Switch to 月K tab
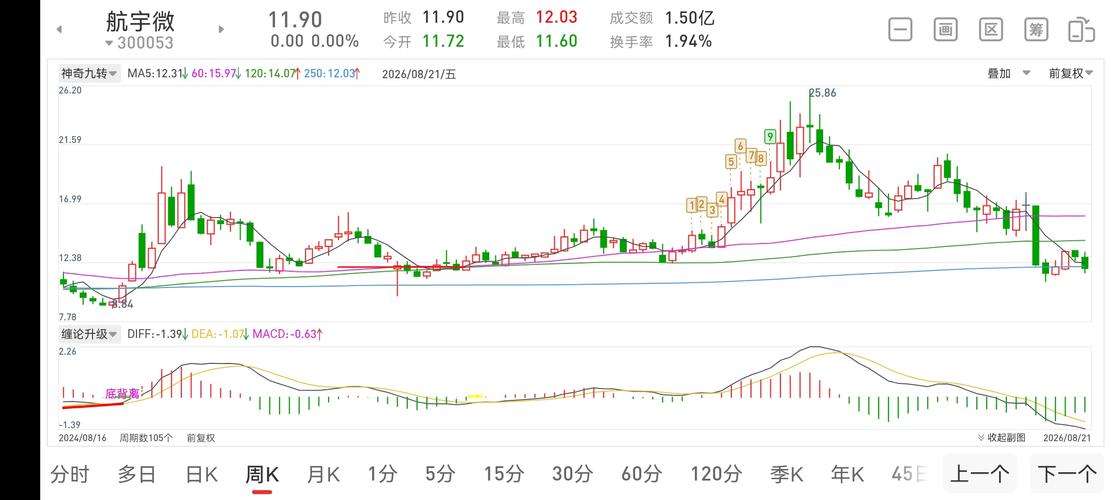The height and width of the screenshot is (500, 1111). pos(323,475)
